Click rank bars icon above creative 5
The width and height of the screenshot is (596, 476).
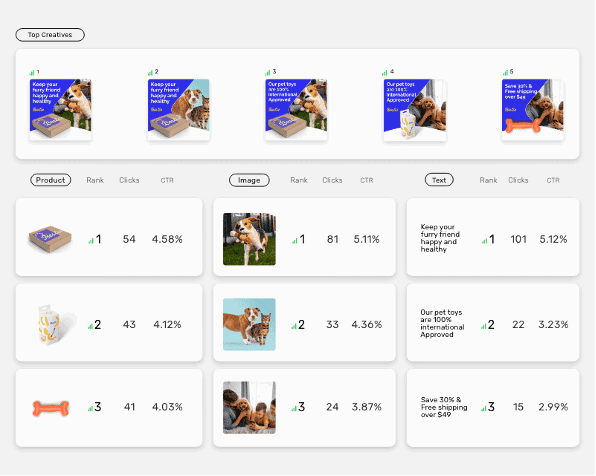coord(506,72)
